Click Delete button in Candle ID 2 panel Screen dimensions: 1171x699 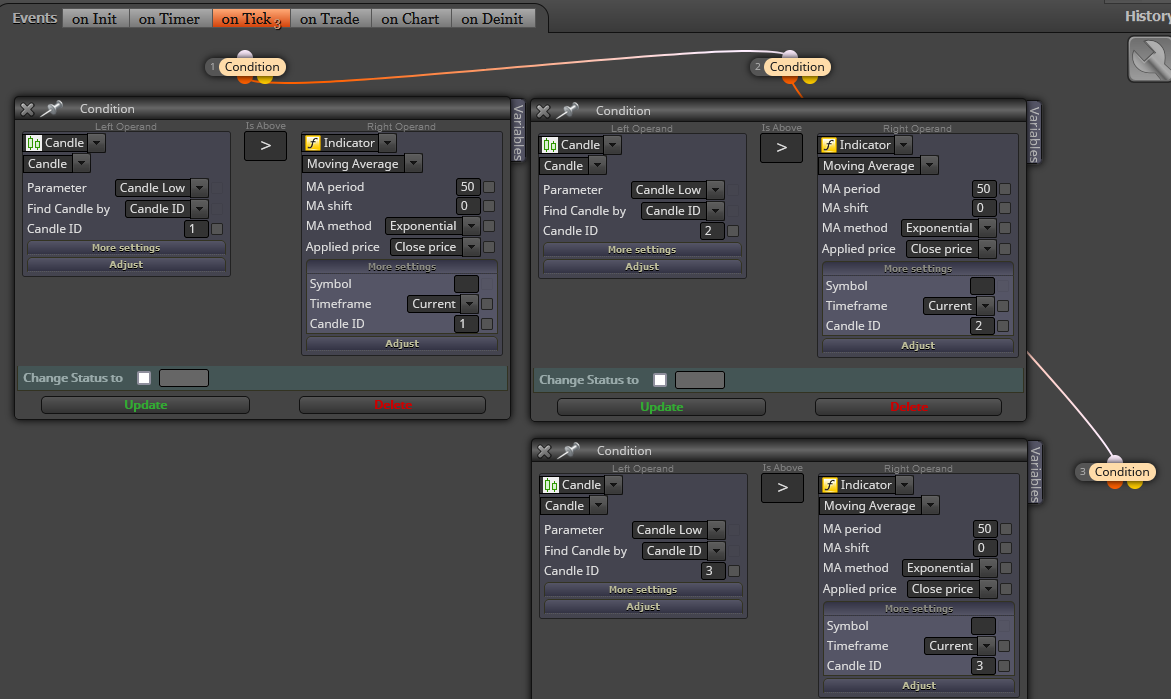[x=909, y=407]
